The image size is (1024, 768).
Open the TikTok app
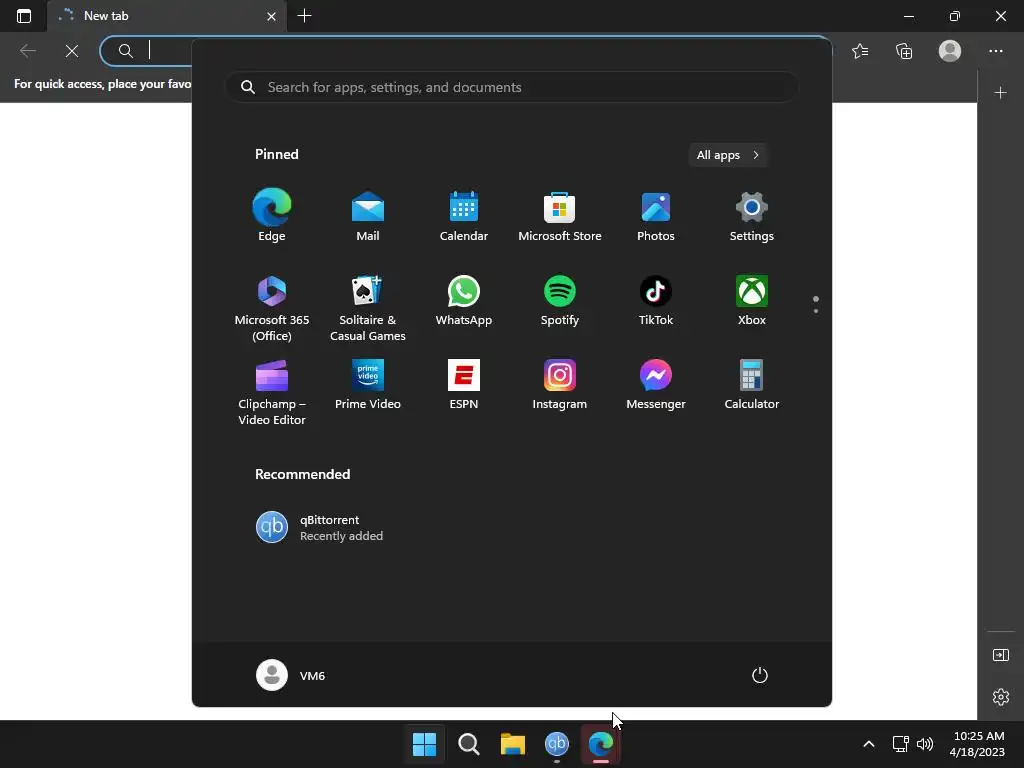[x=656, y=300]
